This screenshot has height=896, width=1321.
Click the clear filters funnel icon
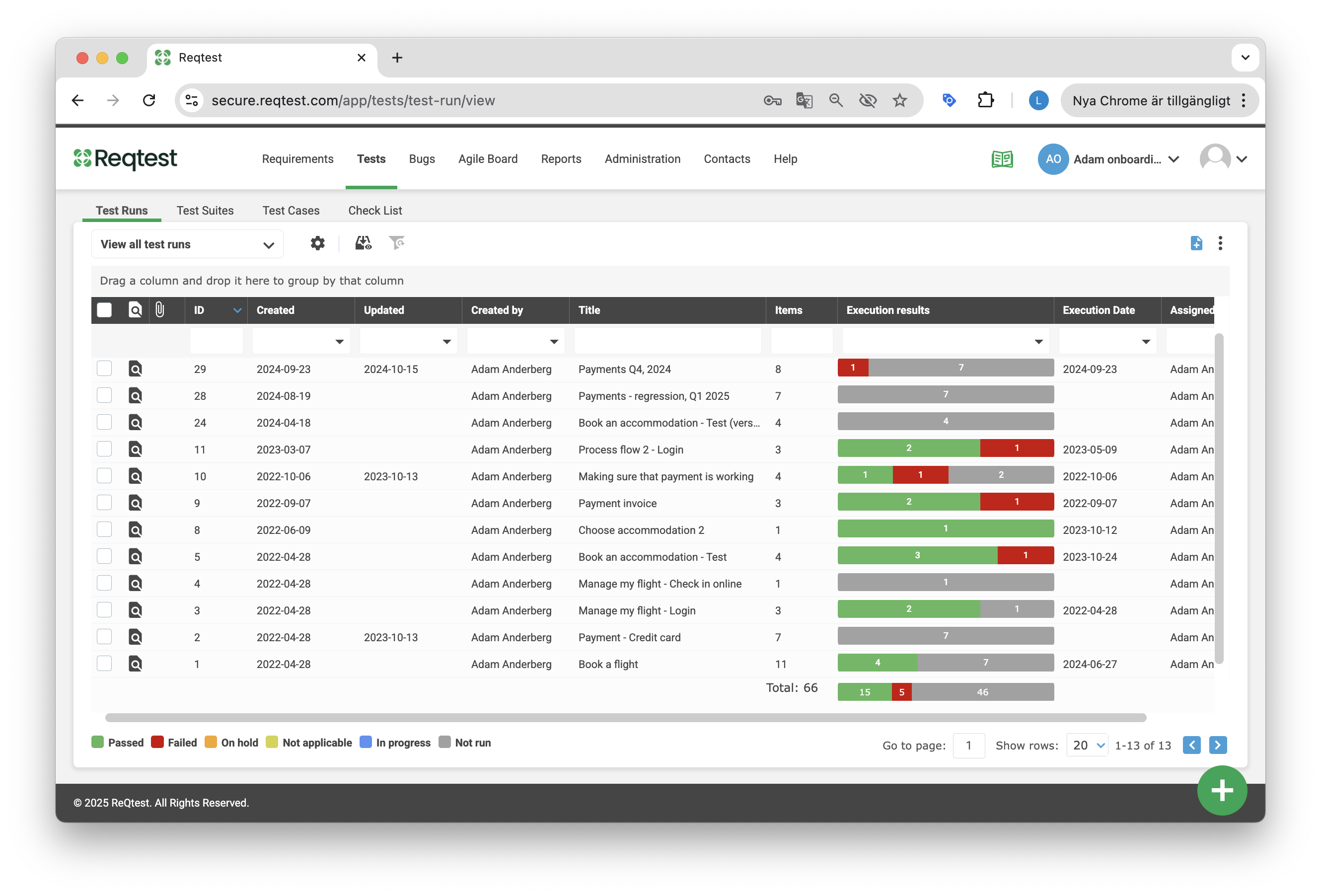click(397, 243)
